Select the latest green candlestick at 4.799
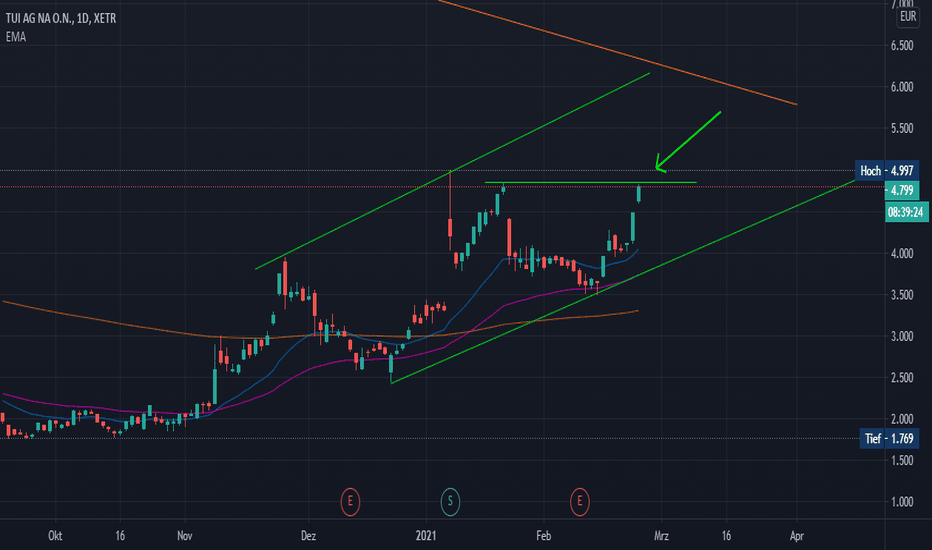The width and height of the screenshot is (932, 550). coord(639,194)
